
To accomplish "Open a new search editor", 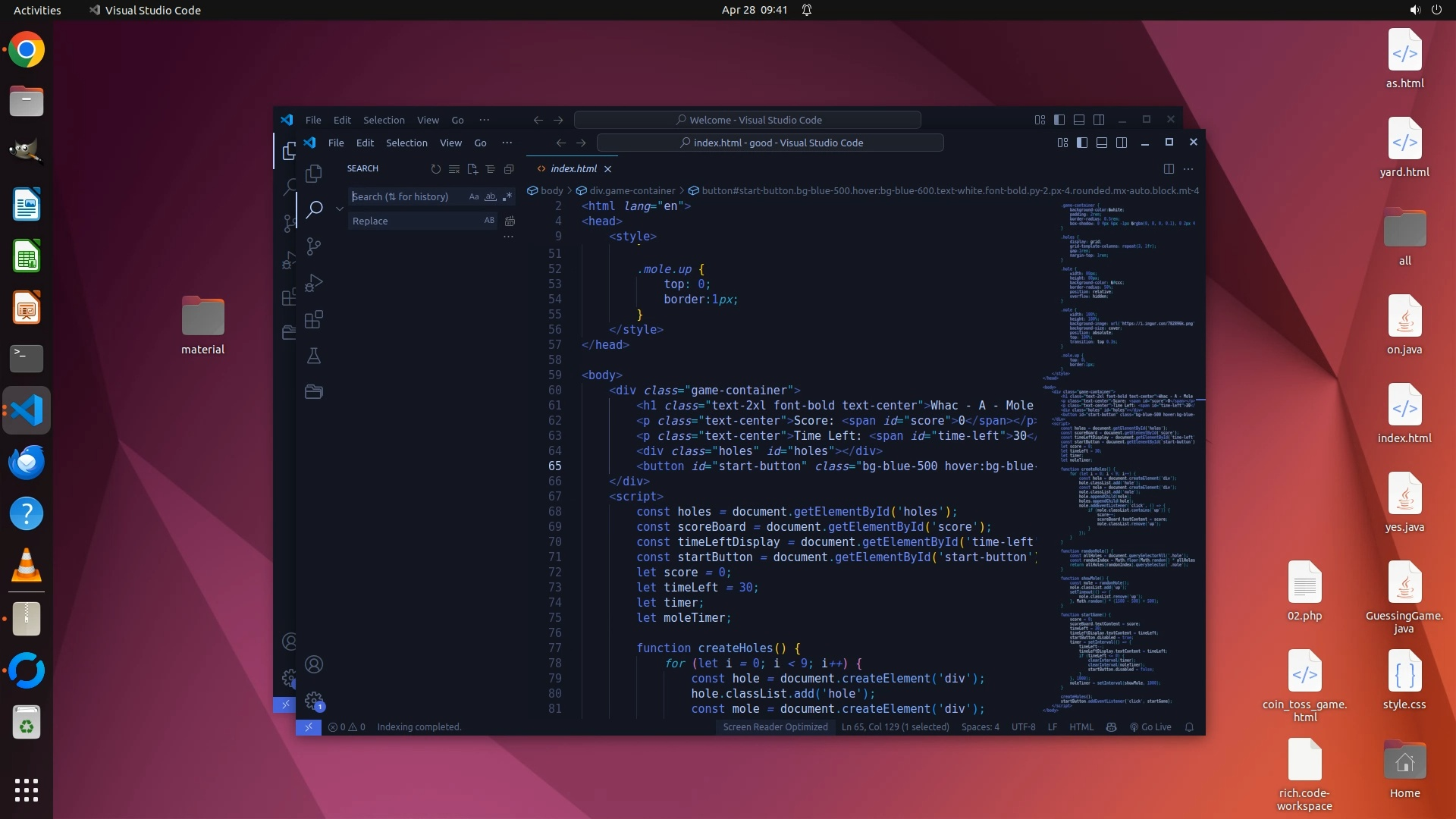I will [x=472, y=169].
